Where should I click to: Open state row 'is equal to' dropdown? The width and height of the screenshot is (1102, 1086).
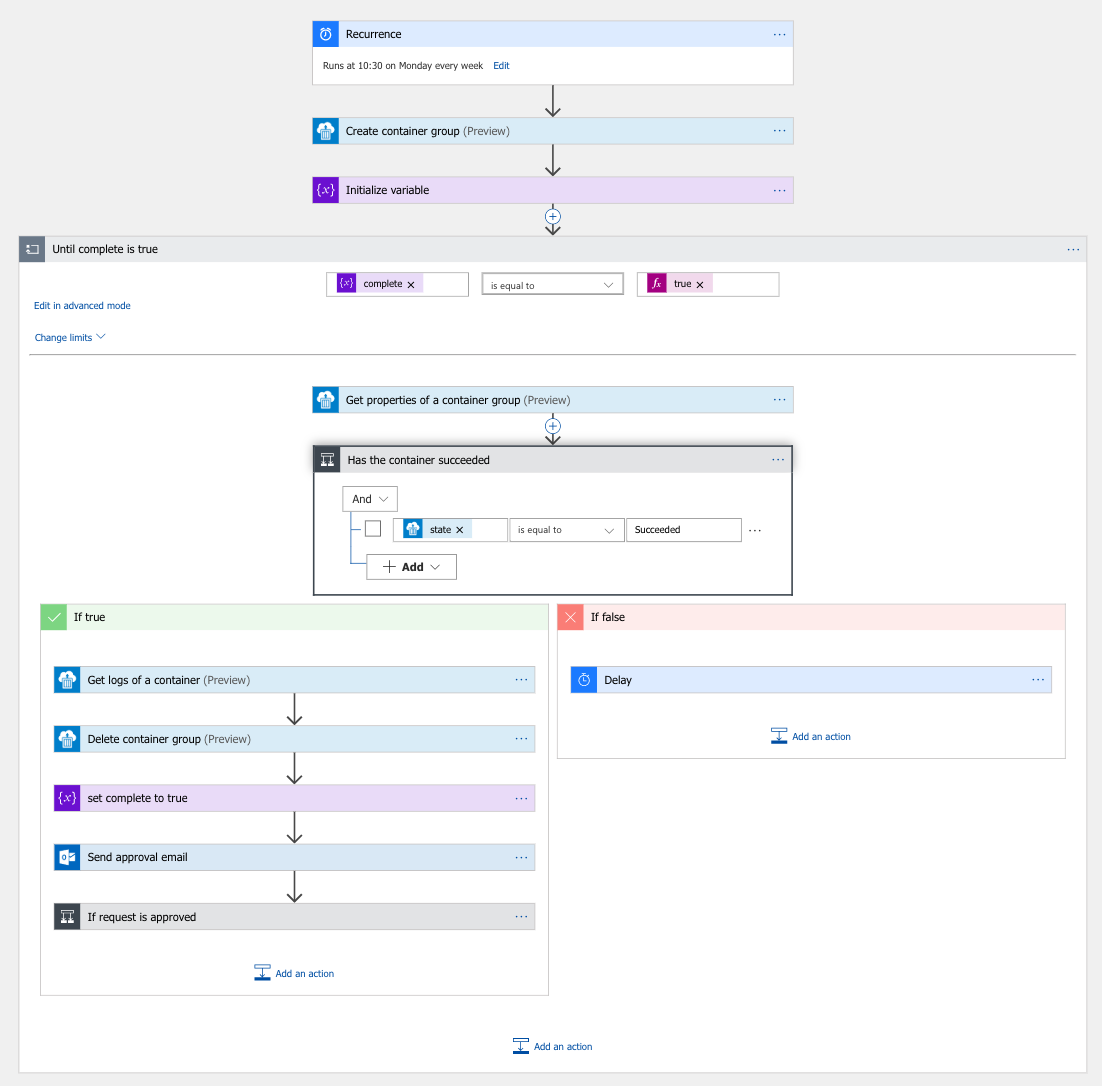click(x=566, y=530)
